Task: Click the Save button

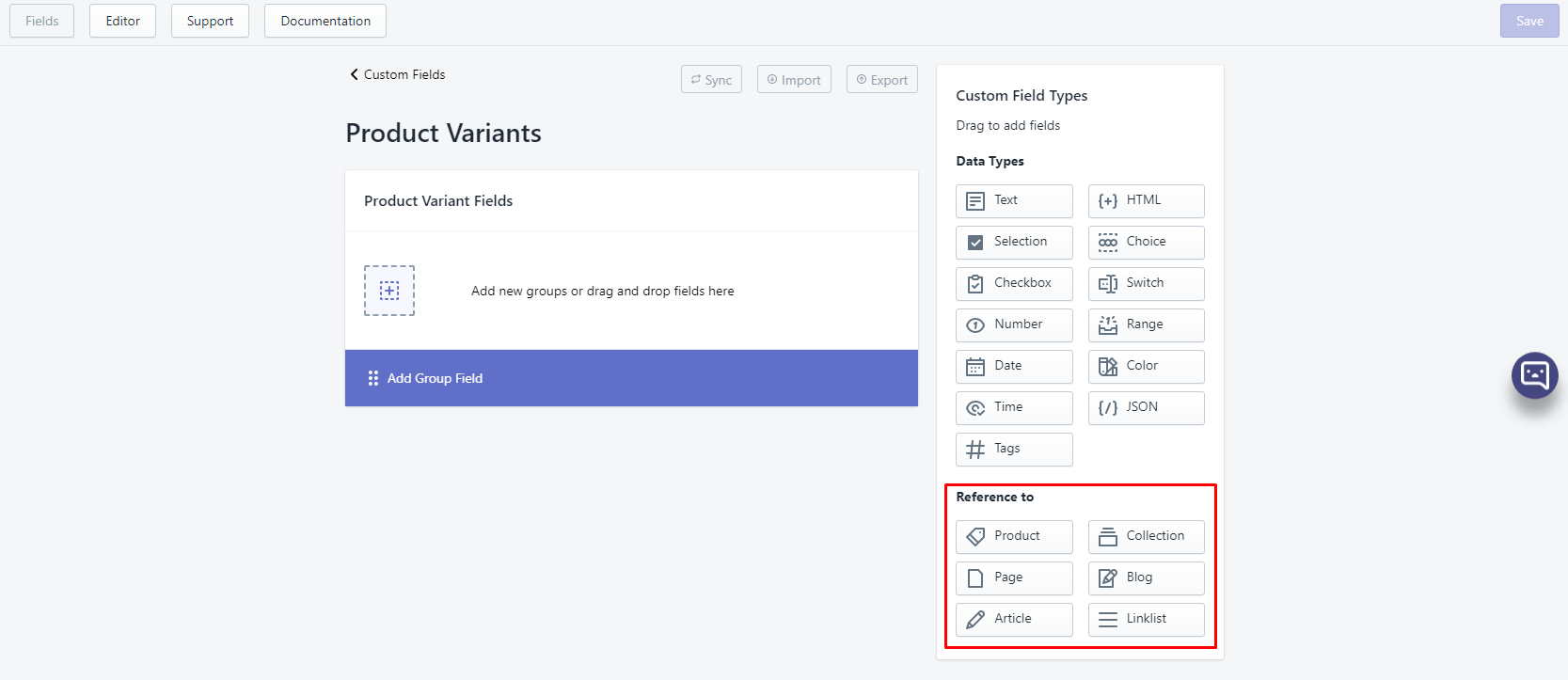Action: click(1529, 21)
